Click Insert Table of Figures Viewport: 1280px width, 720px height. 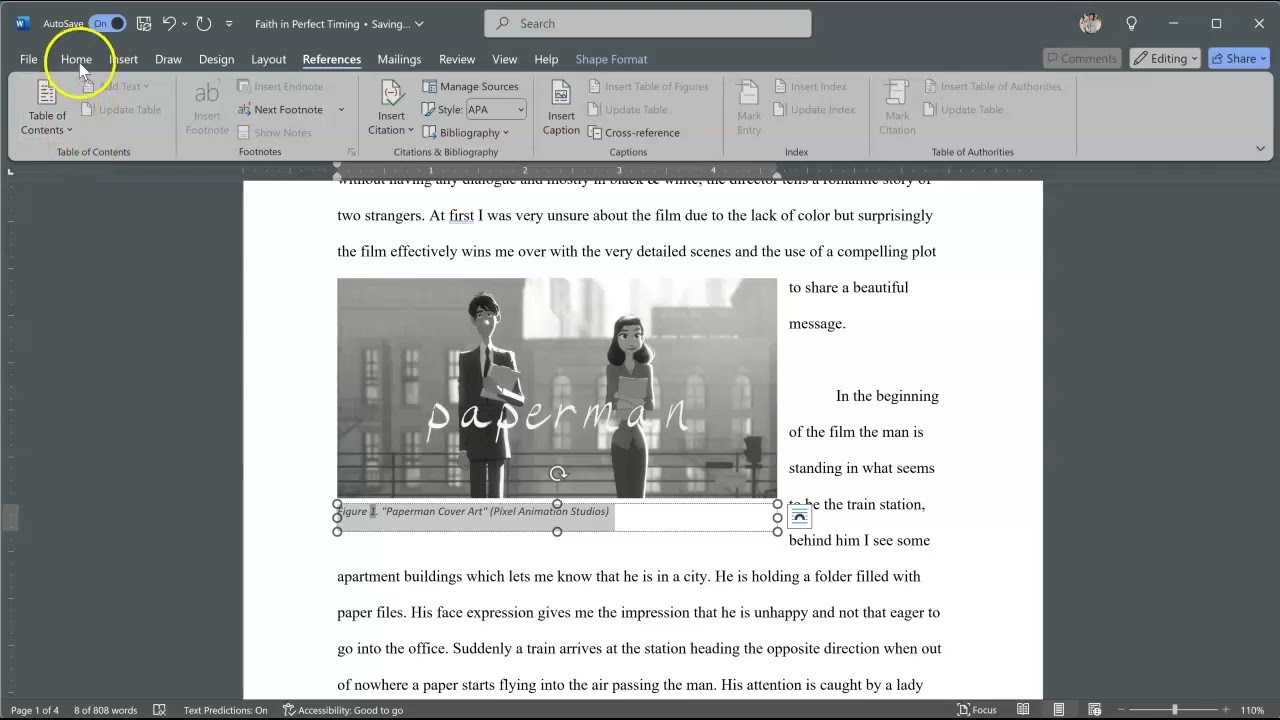pyautogui.click(x=648, y=86)
